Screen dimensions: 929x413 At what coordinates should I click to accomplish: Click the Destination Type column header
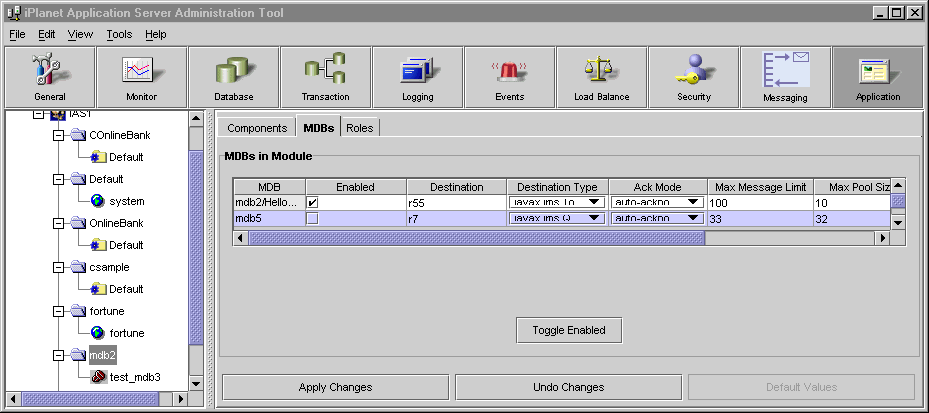[558, 187]
